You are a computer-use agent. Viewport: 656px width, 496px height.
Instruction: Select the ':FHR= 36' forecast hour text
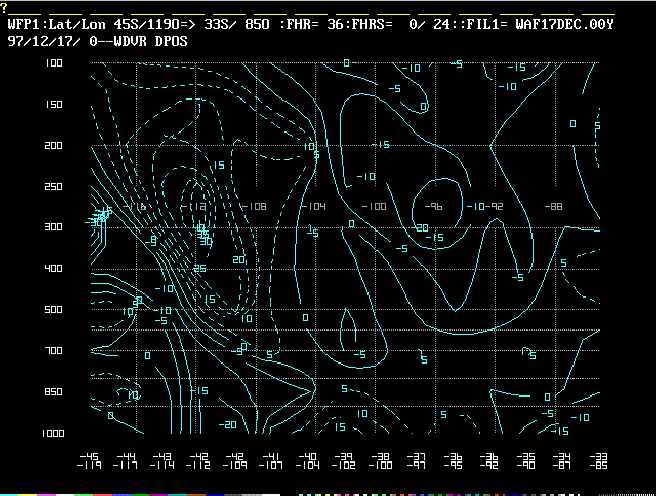coord(311,24)
